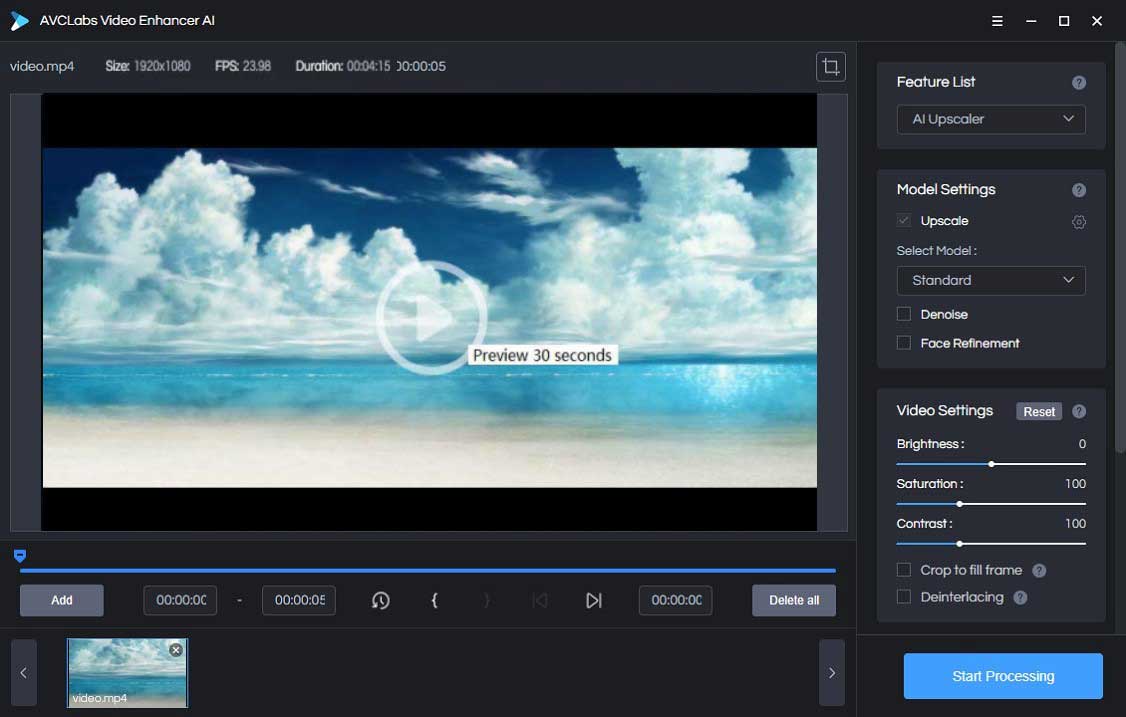The image size is (1126, 717).
Task: Open the hamburger menu in the title bar
Action: (x=996, y=20)
